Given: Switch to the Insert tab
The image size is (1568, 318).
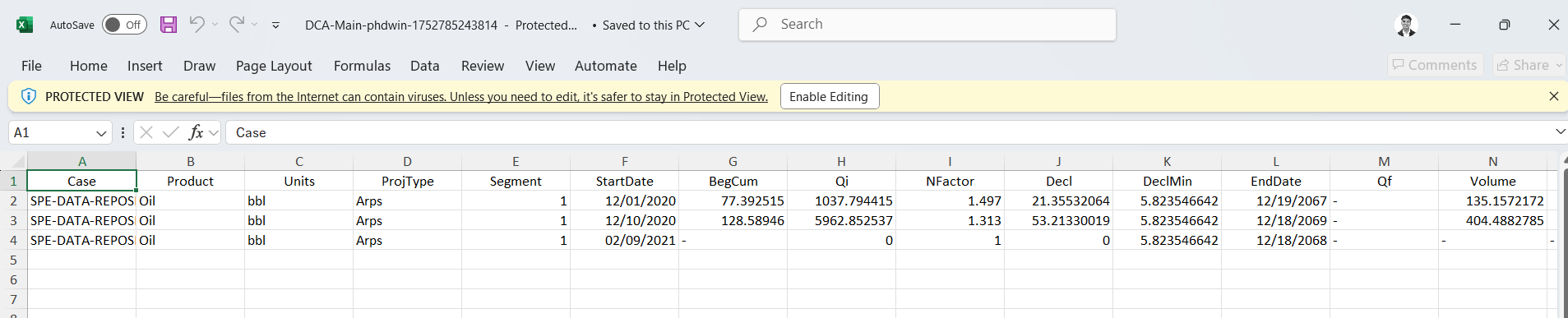Looking at the screenshot, I should 145,66.
